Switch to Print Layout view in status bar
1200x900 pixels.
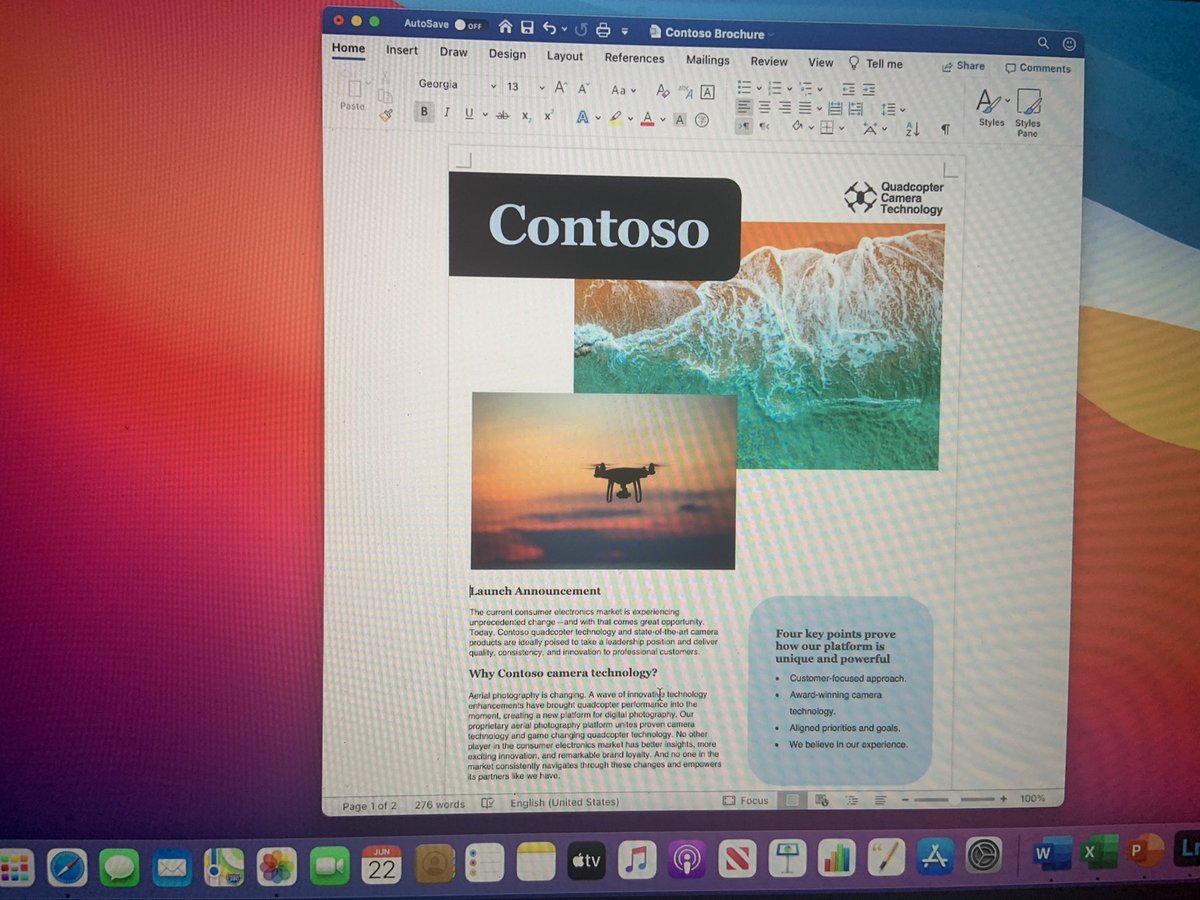(793, 800)
